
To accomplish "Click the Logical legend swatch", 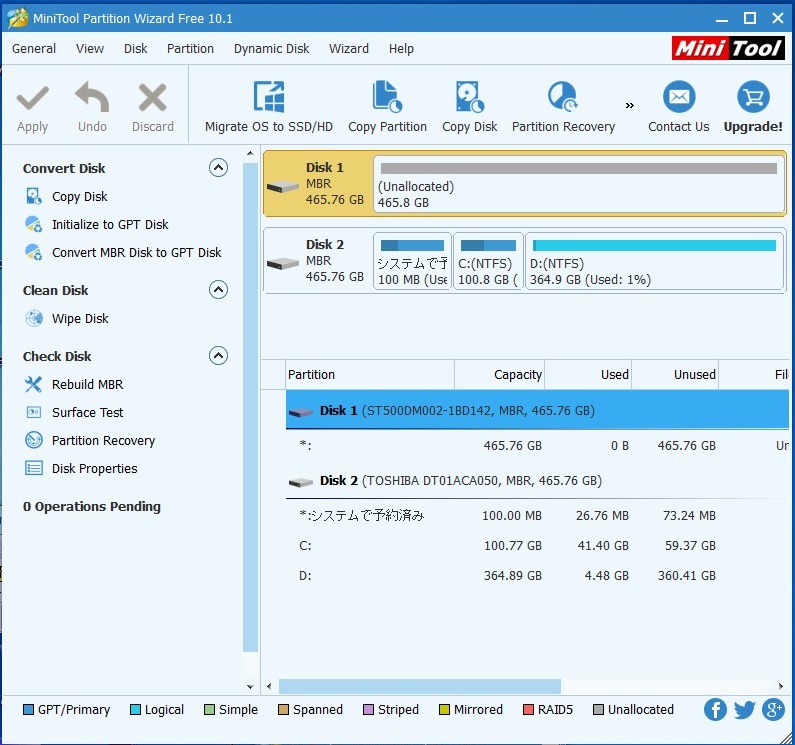I will tap(135, 709).
